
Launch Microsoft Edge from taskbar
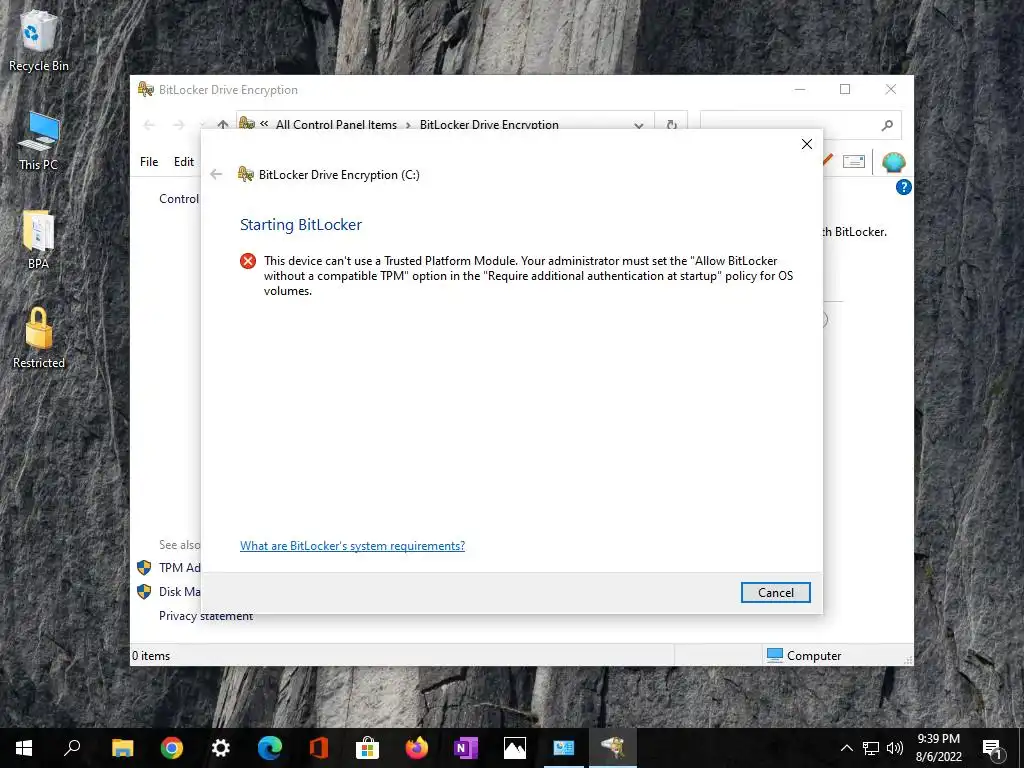(270, 748)
